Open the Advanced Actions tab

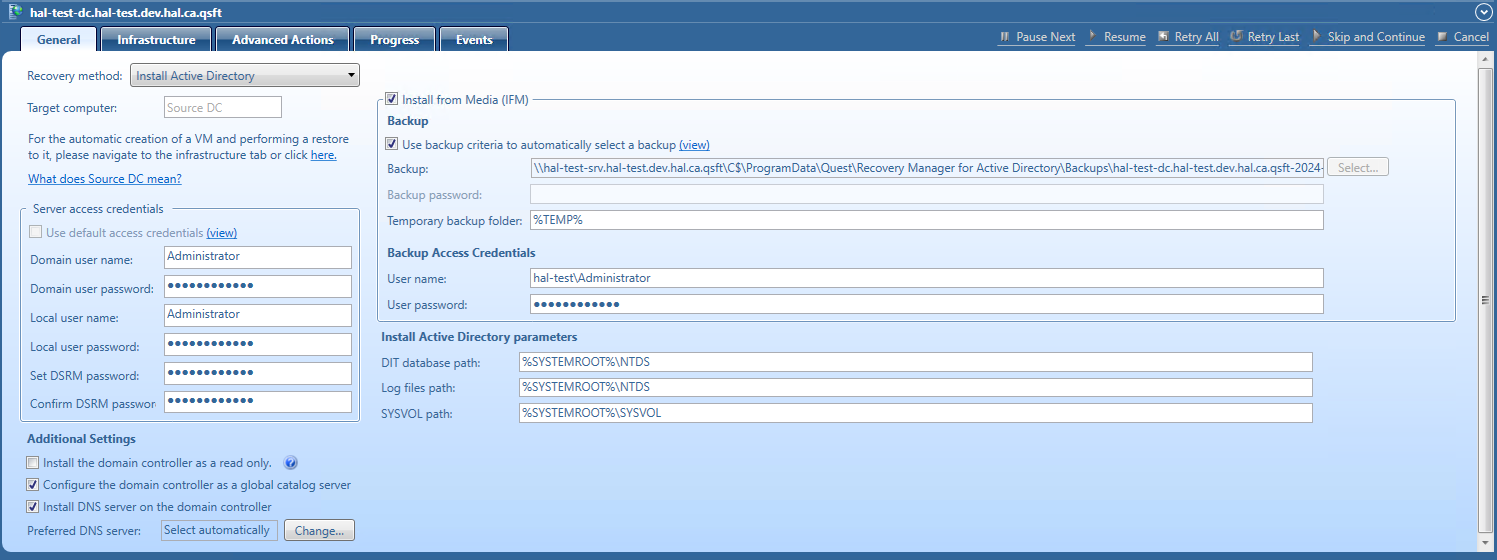[282, 39]
